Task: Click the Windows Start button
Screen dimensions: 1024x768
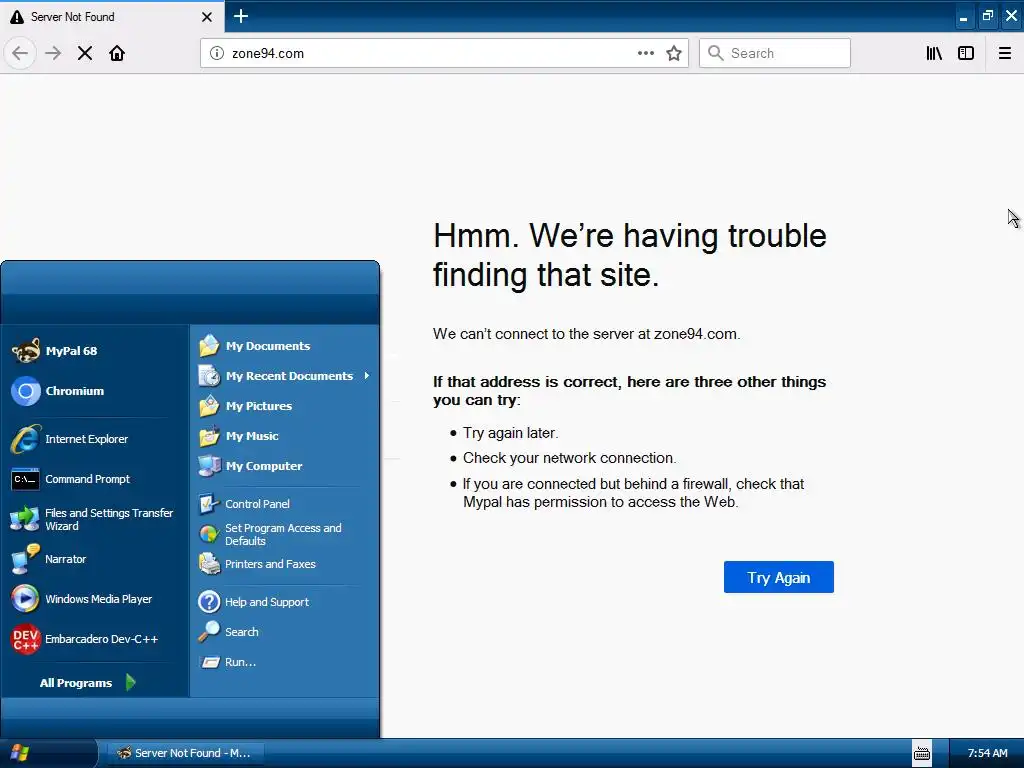Action: pyautogui.click(x=47, y=753)
